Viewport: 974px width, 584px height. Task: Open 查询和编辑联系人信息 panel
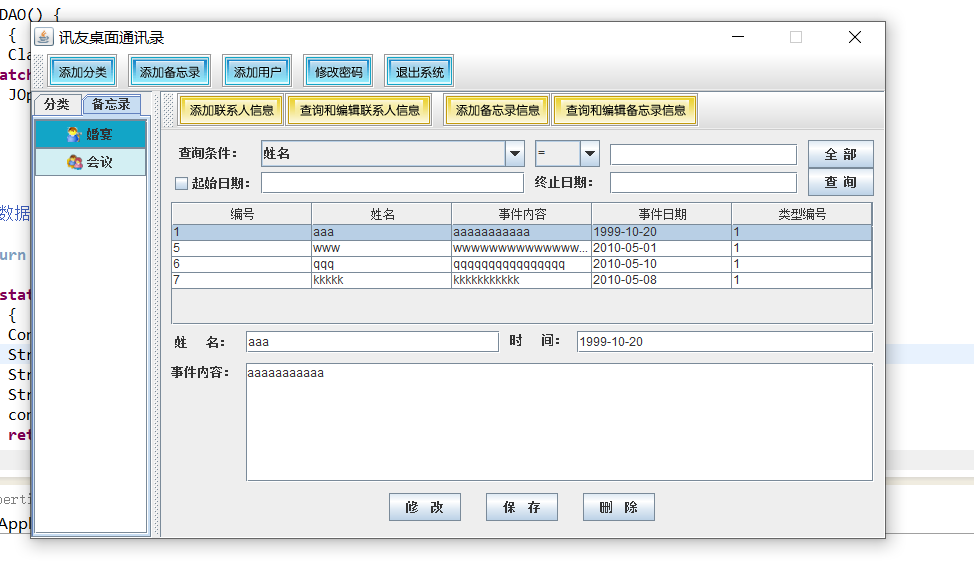pyautogui.click(x=360, y=110)
